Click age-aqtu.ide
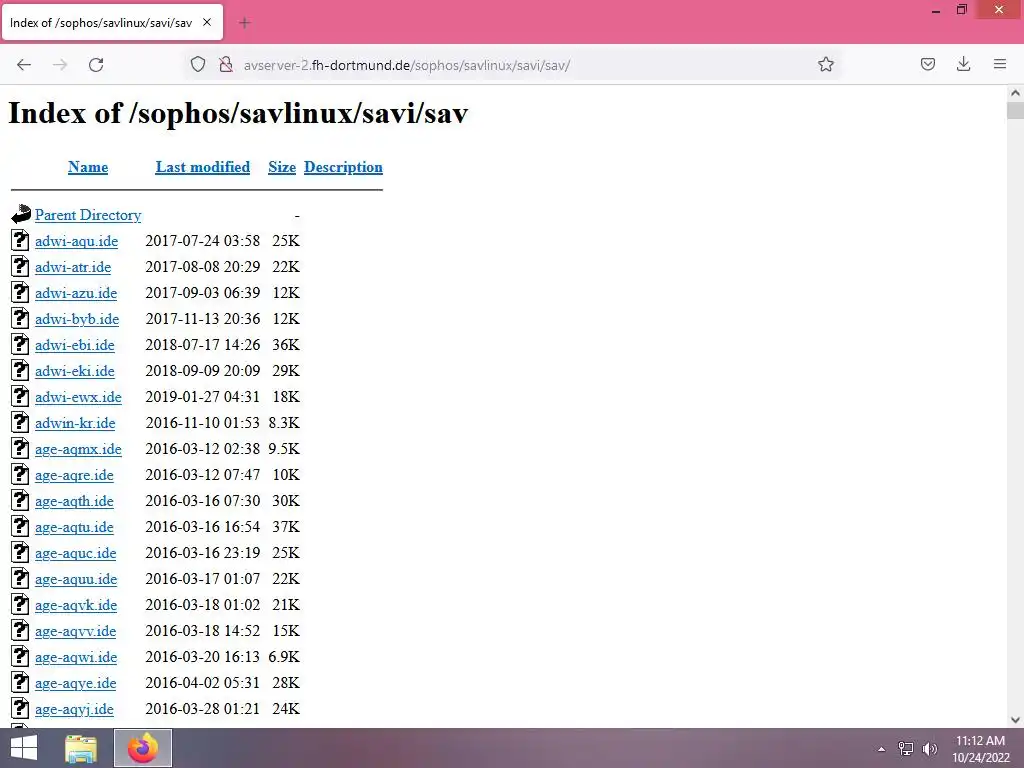The height and width of the screenshot is (768, 1024). point(74,527)
